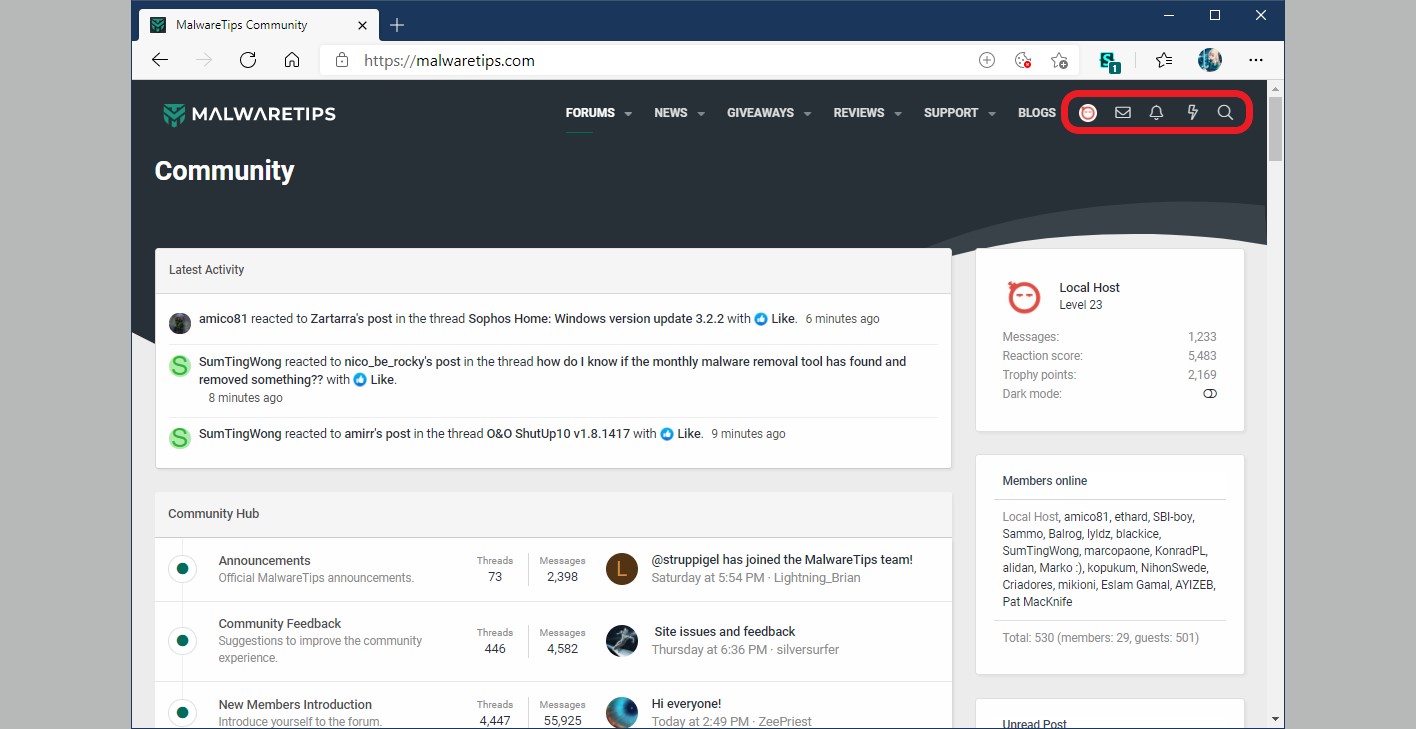The height and width of the screenshot is (729, 1416).
Task: Expand the FORUMS dropdown arrow
Action: [628, 114]
